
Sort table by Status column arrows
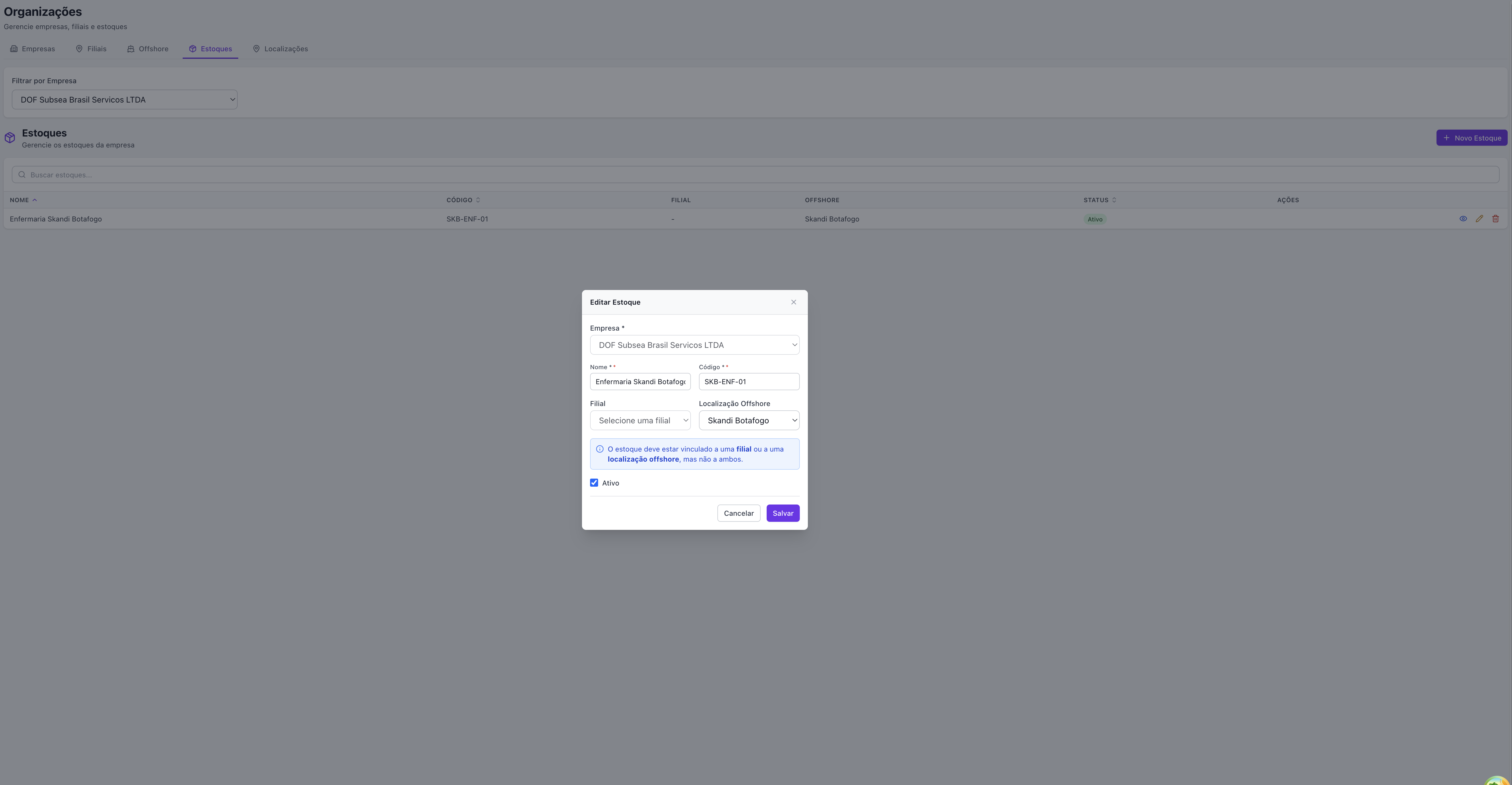tap(1114, 200)
